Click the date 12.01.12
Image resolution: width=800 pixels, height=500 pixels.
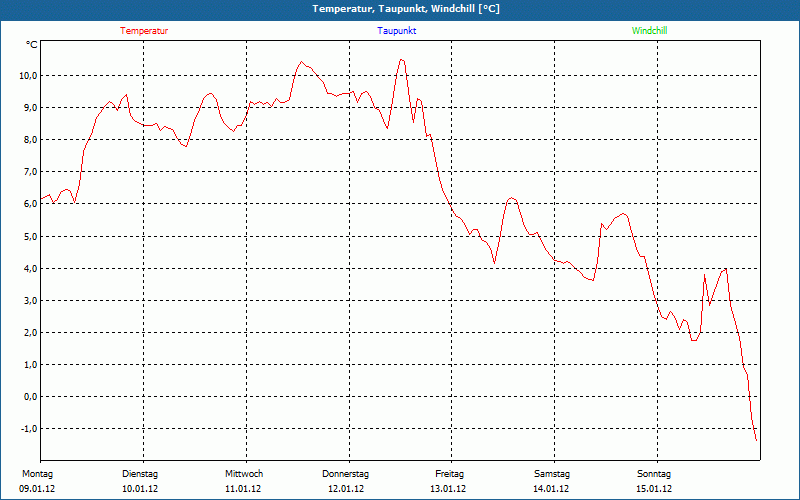346,489
